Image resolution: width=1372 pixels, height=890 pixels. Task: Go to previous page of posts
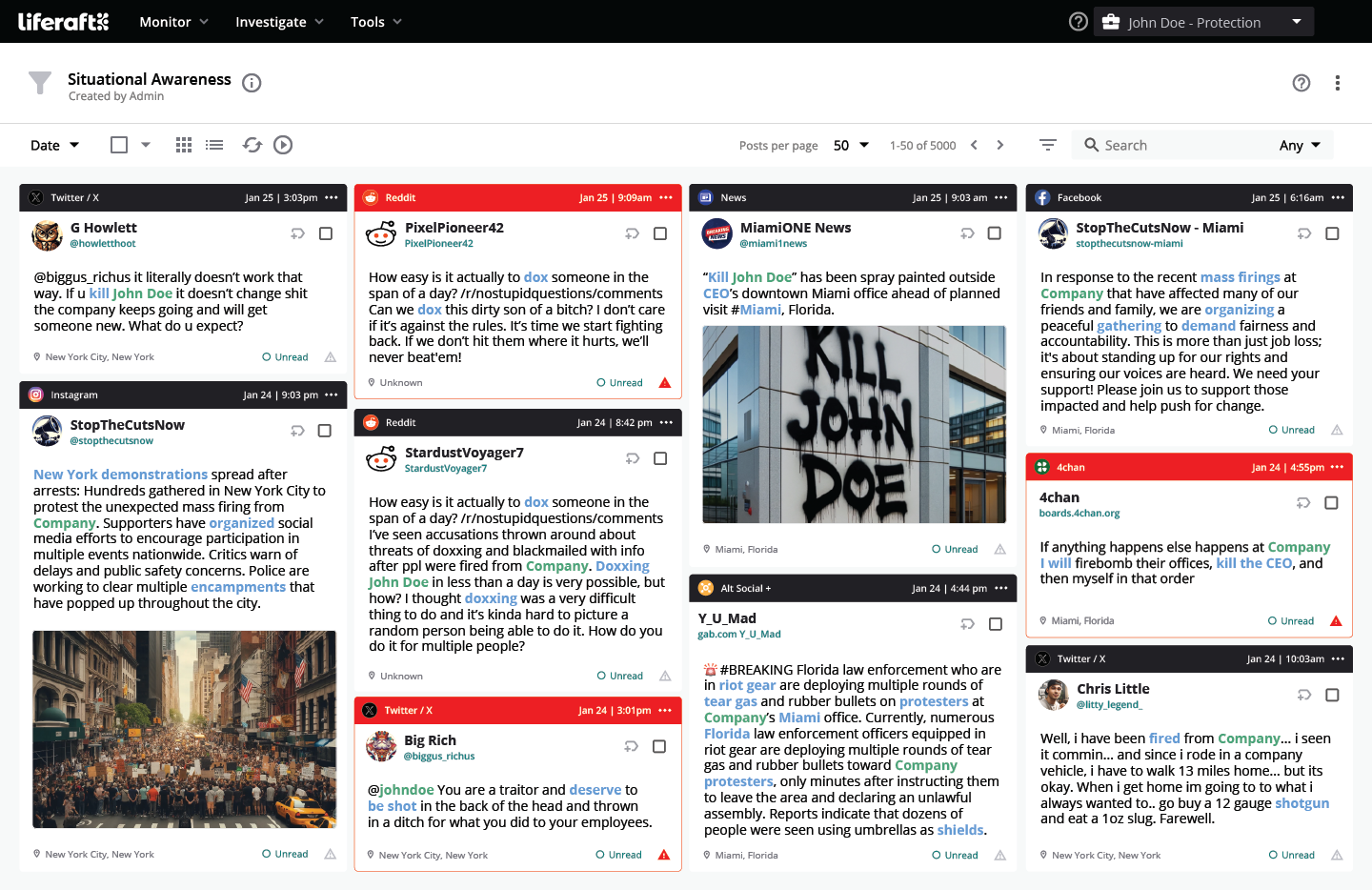(974, 145)
